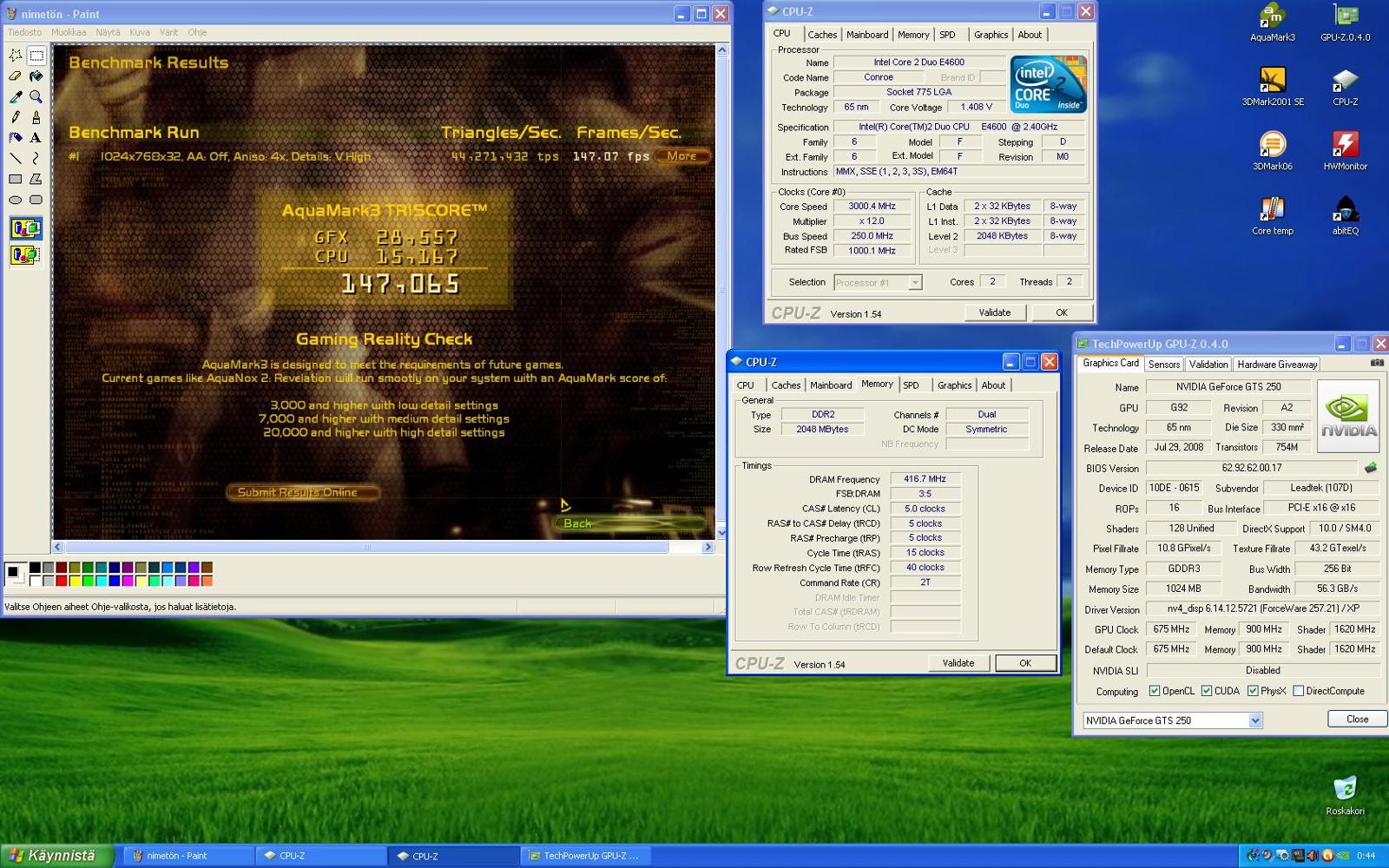This screenshot has height=868, width=1389.
Task: Pick the red color swatch in Paint palette
Action: point(61,581)
